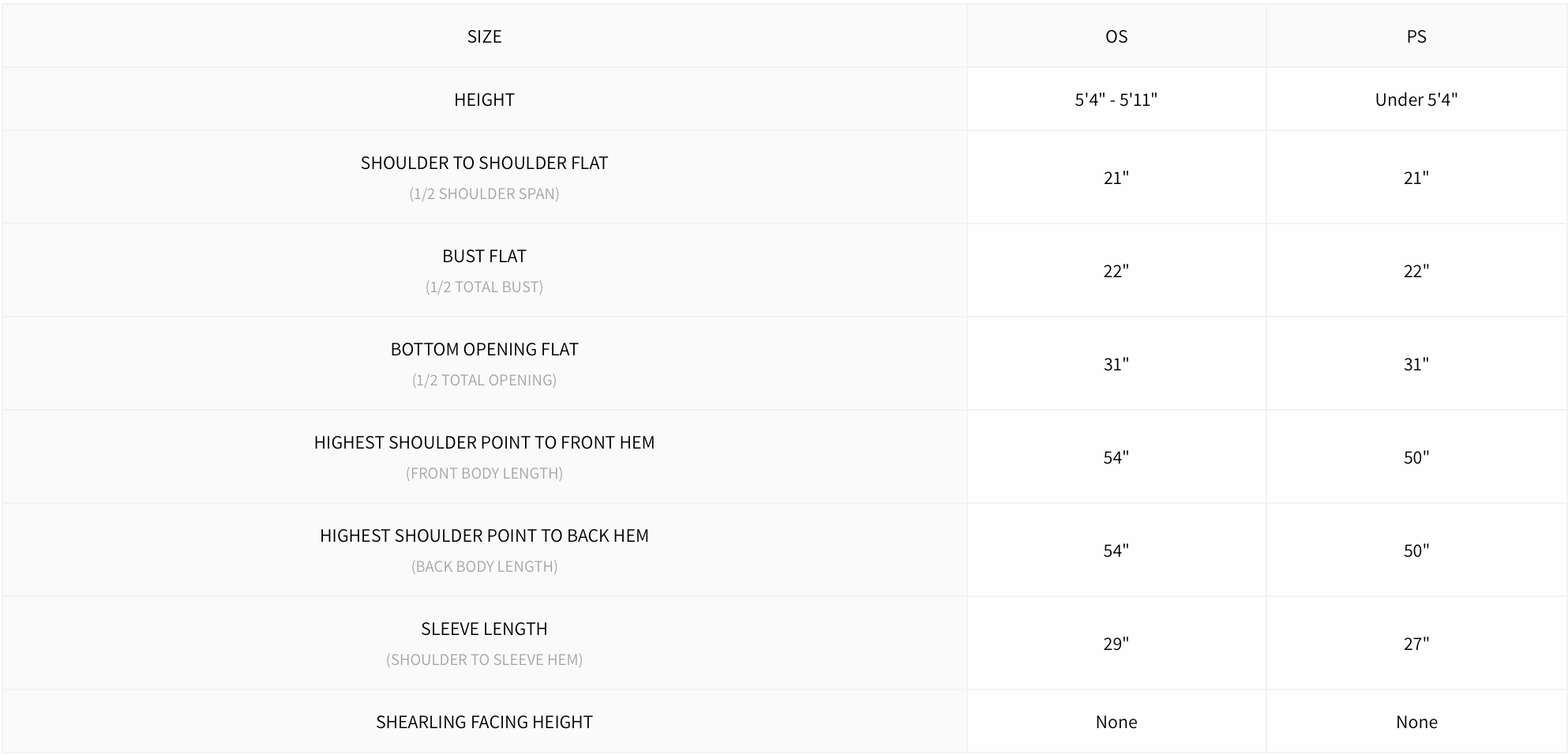Click the HEIGHT row label

click(x=484, y=100)
